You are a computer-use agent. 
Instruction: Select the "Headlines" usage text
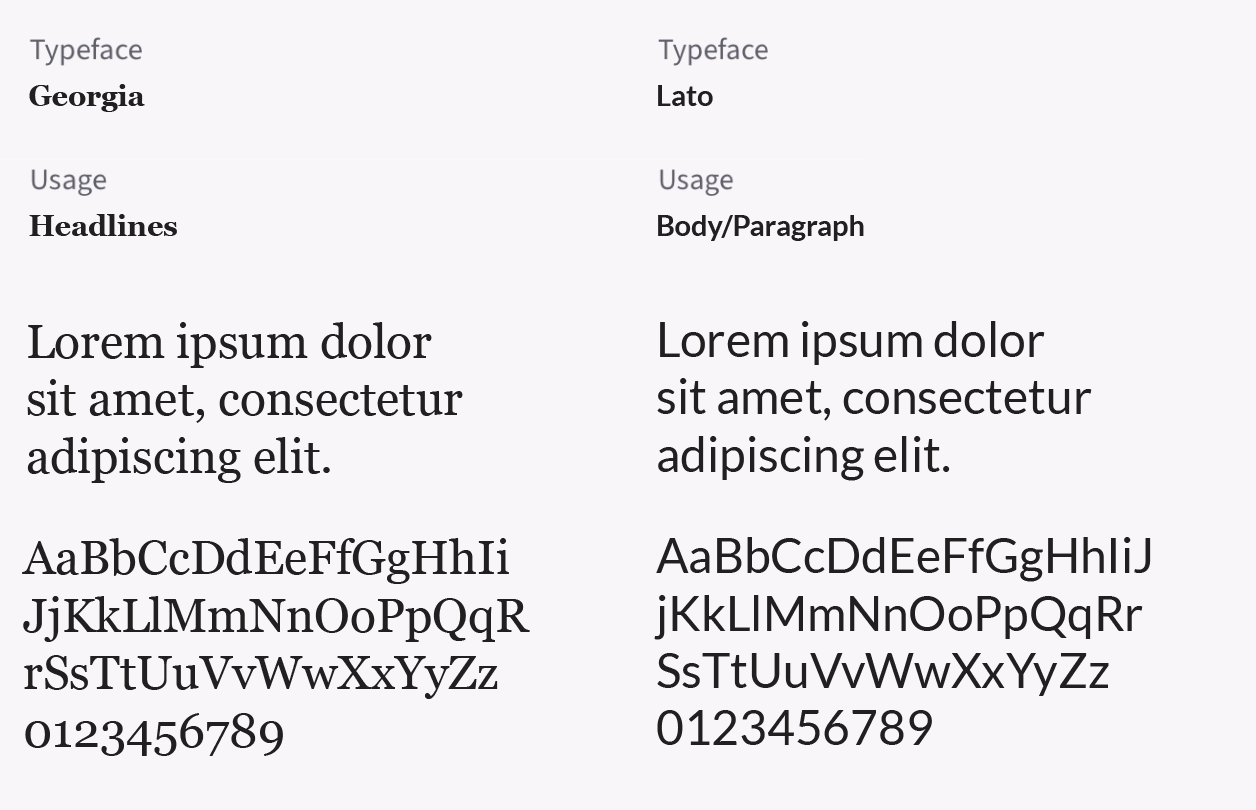pyautogui.click(x=103, y=227)
